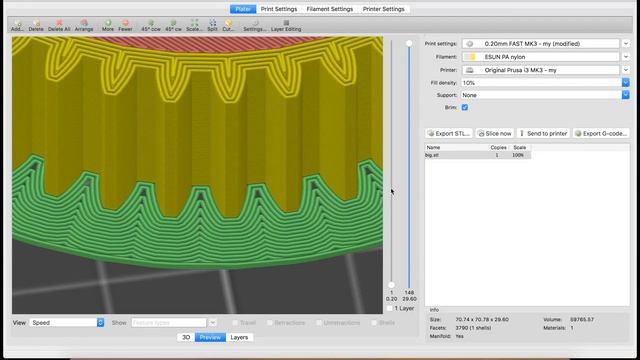Screen dimensions: 640x360
Task: Toggle the Travel checkbox
Action: [x=235, y=323]
